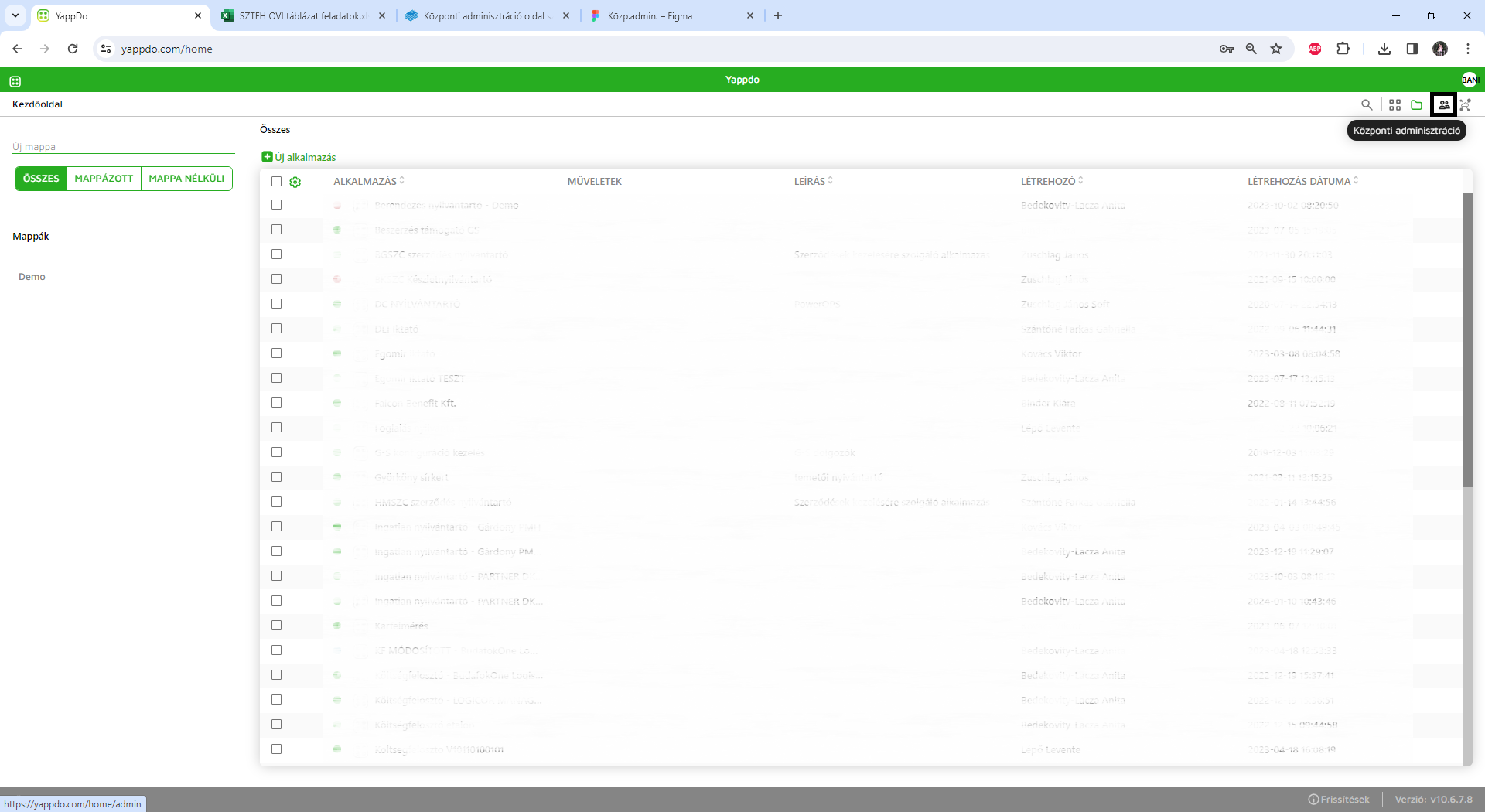Open the Chrome profile picture
This screenshot has height=812, width=1485.
coord(1440,49)
